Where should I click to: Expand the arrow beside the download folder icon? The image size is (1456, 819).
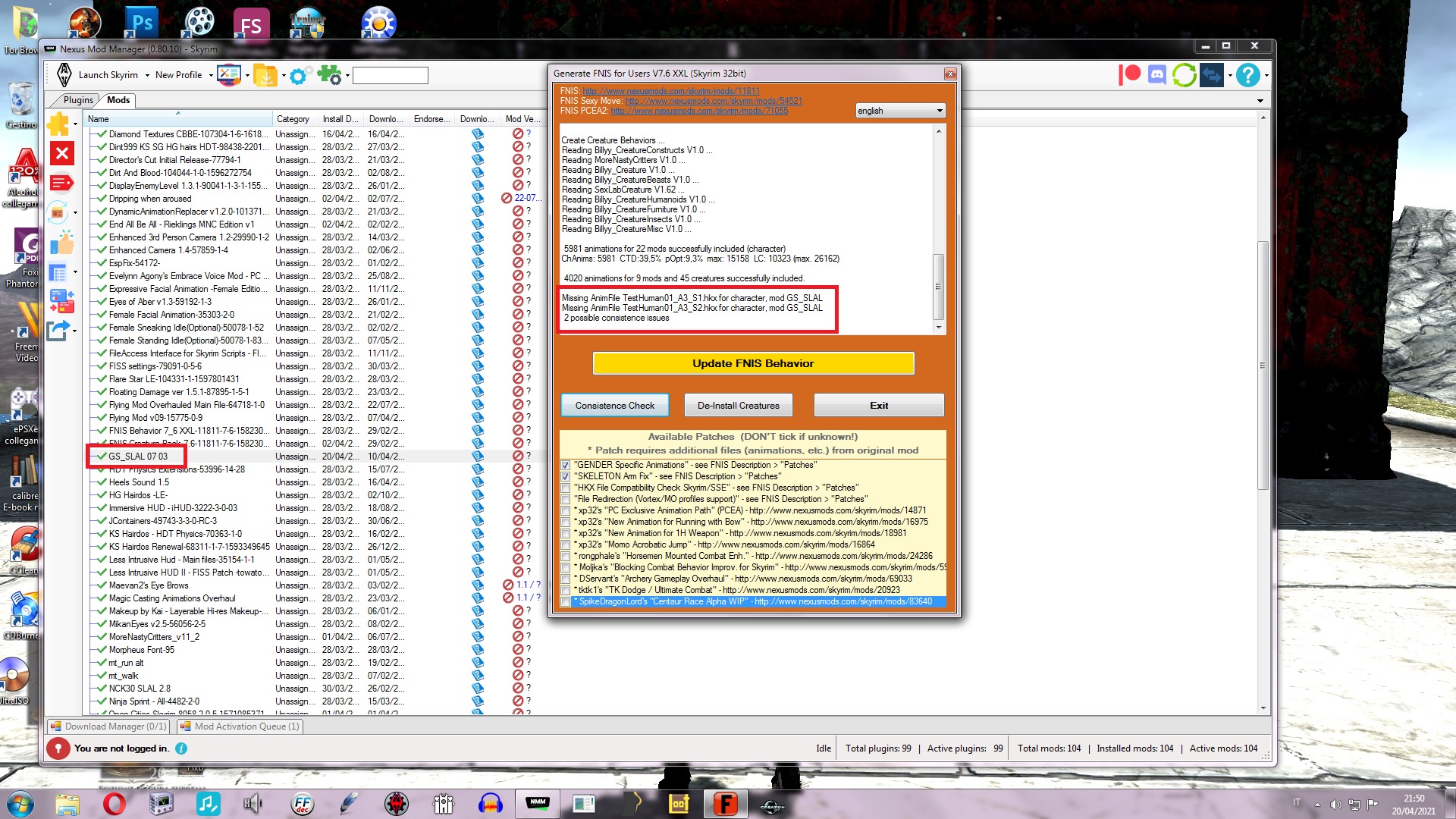pyautogui.click(x=284, y=76)
